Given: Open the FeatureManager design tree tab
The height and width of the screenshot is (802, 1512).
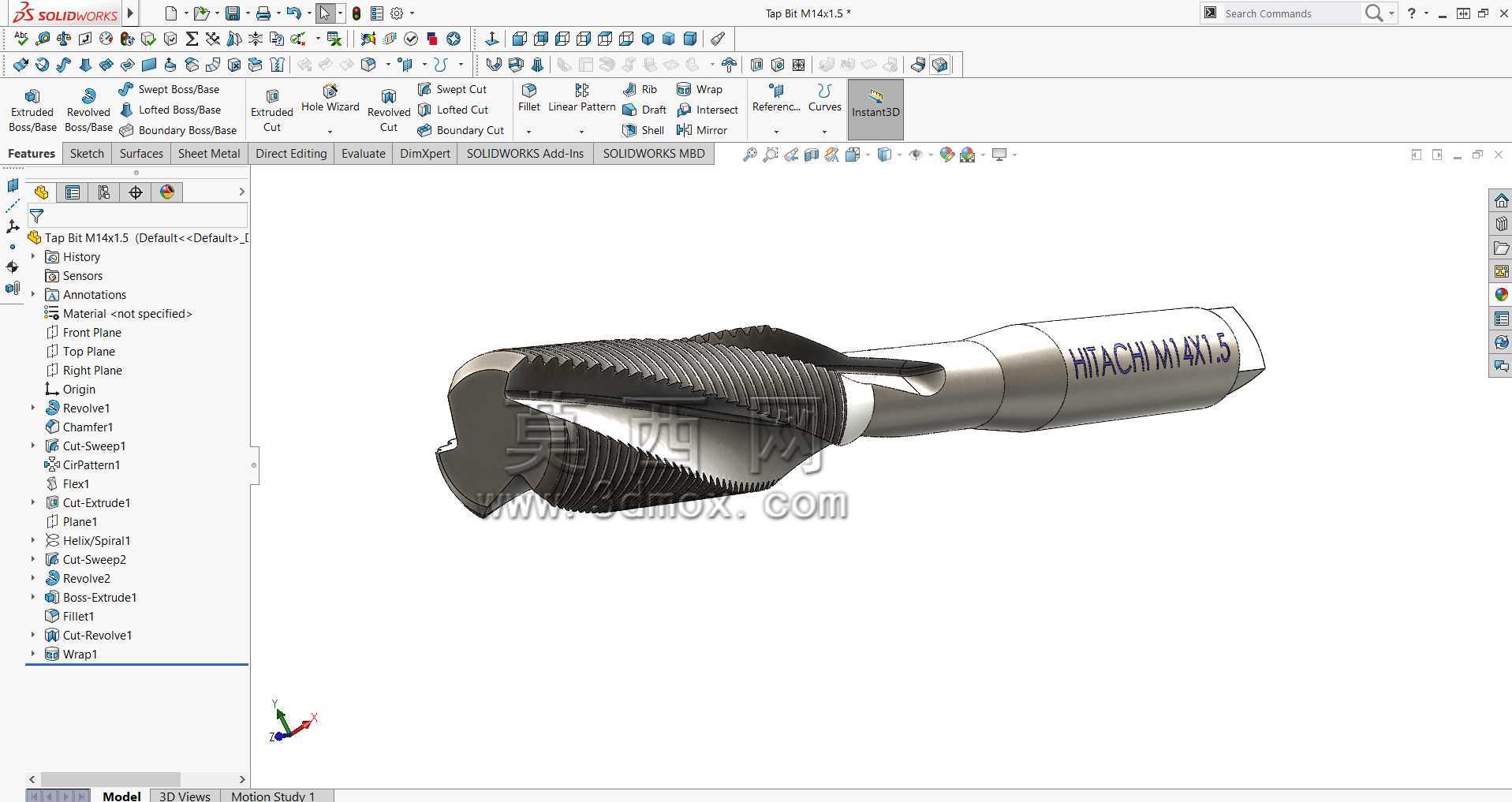Looking at the screenshot, I should 41,192.
